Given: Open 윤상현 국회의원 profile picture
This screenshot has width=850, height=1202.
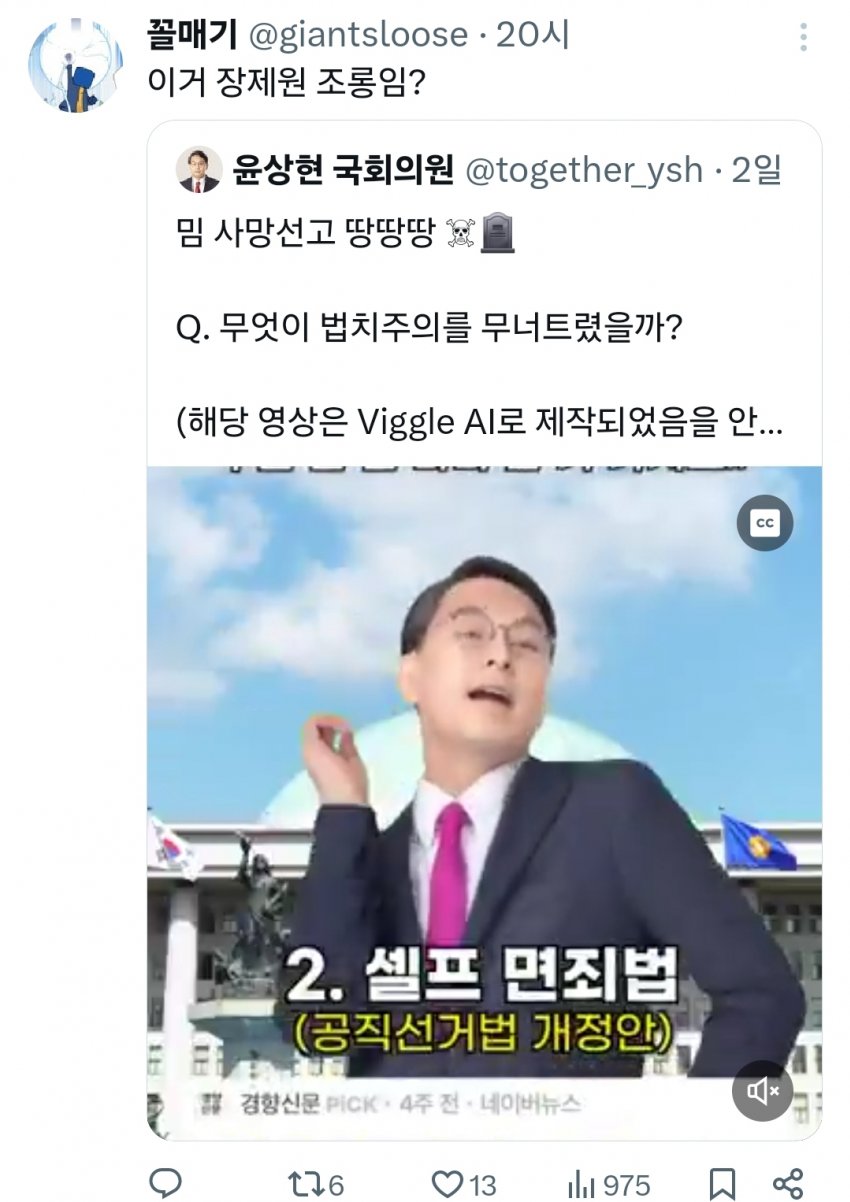Looking at the screenshot, I should click(199, 170).
